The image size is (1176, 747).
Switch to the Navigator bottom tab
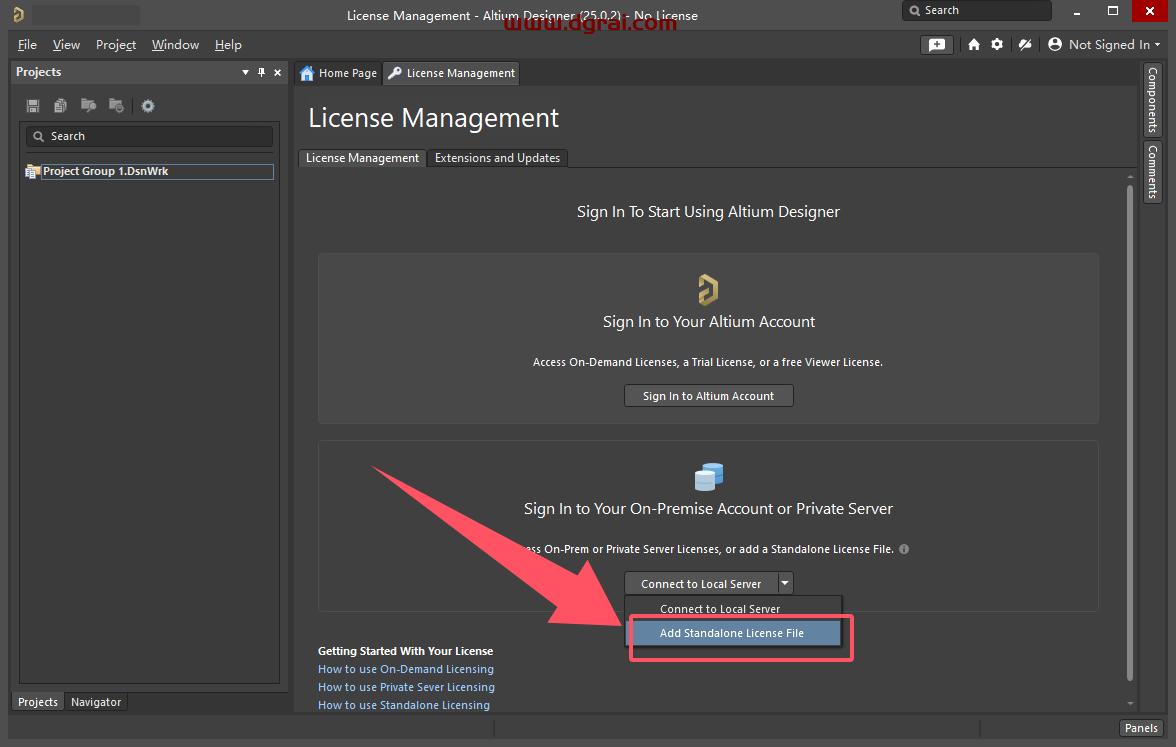point(96,702)
